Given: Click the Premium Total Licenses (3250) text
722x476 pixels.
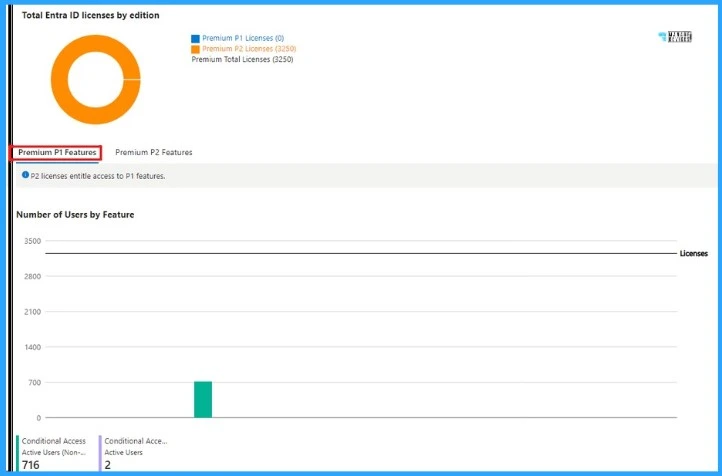Looking at the screenshot, I should coord(242,59).
